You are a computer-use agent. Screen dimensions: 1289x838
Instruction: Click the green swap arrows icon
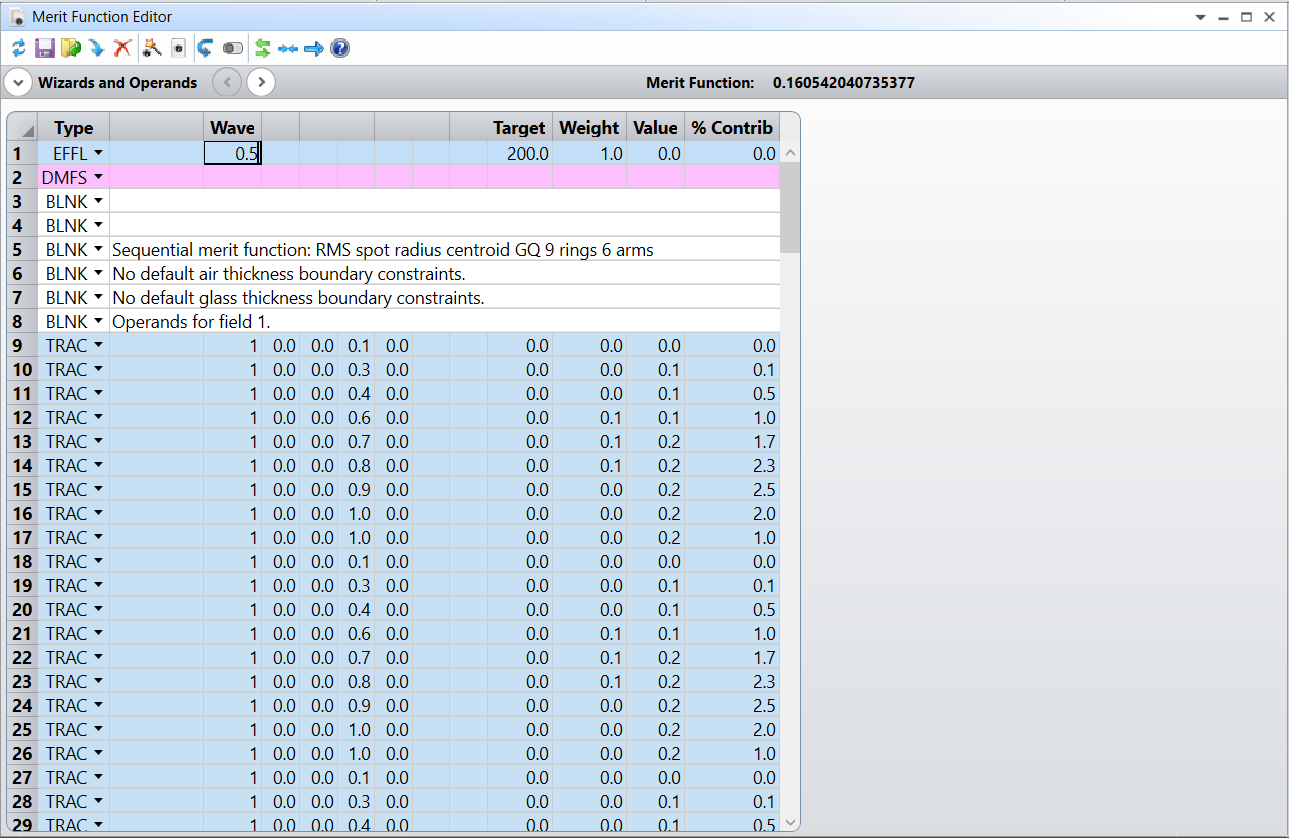[x=263, y=48]
